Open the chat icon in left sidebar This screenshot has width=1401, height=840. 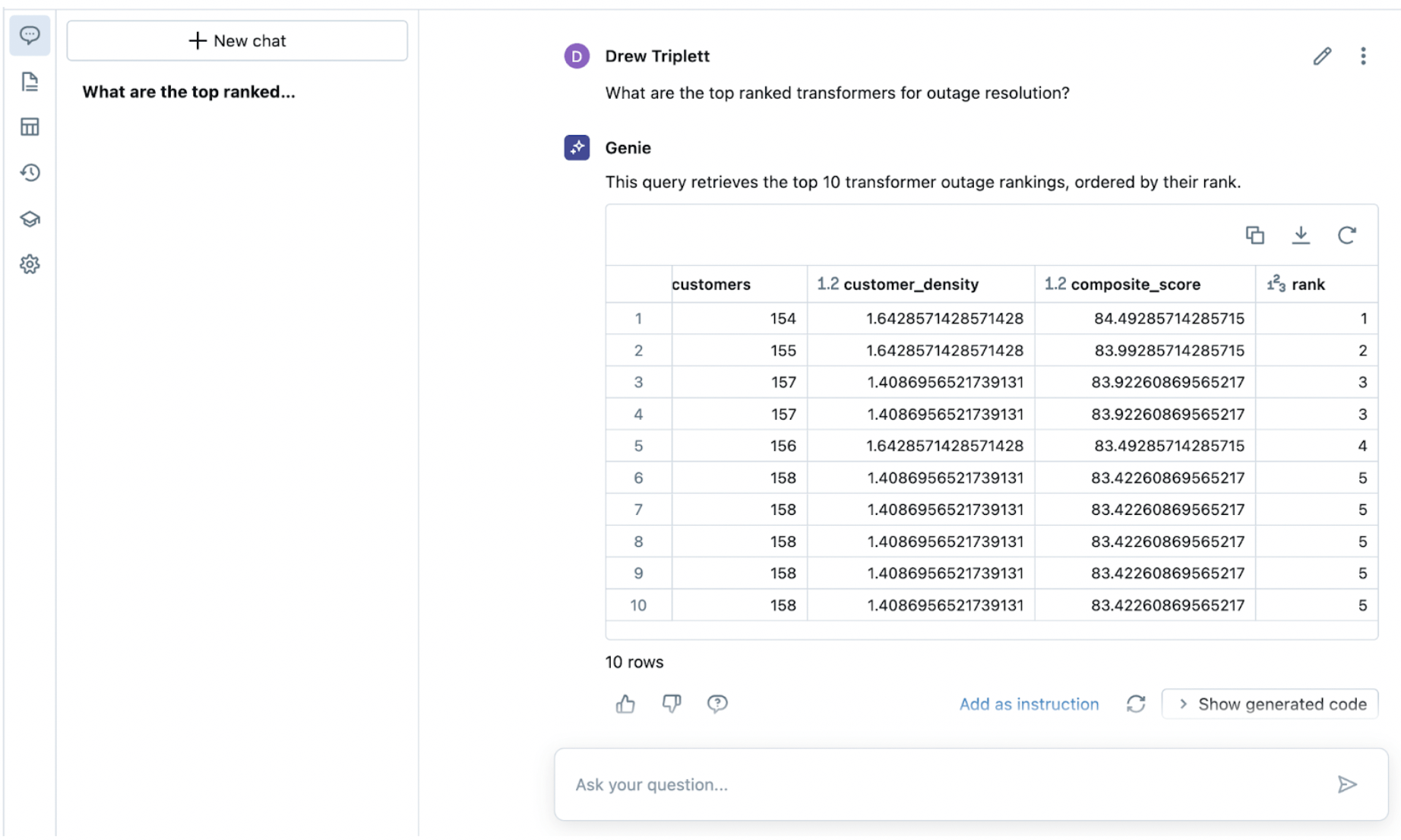(30, 36)
